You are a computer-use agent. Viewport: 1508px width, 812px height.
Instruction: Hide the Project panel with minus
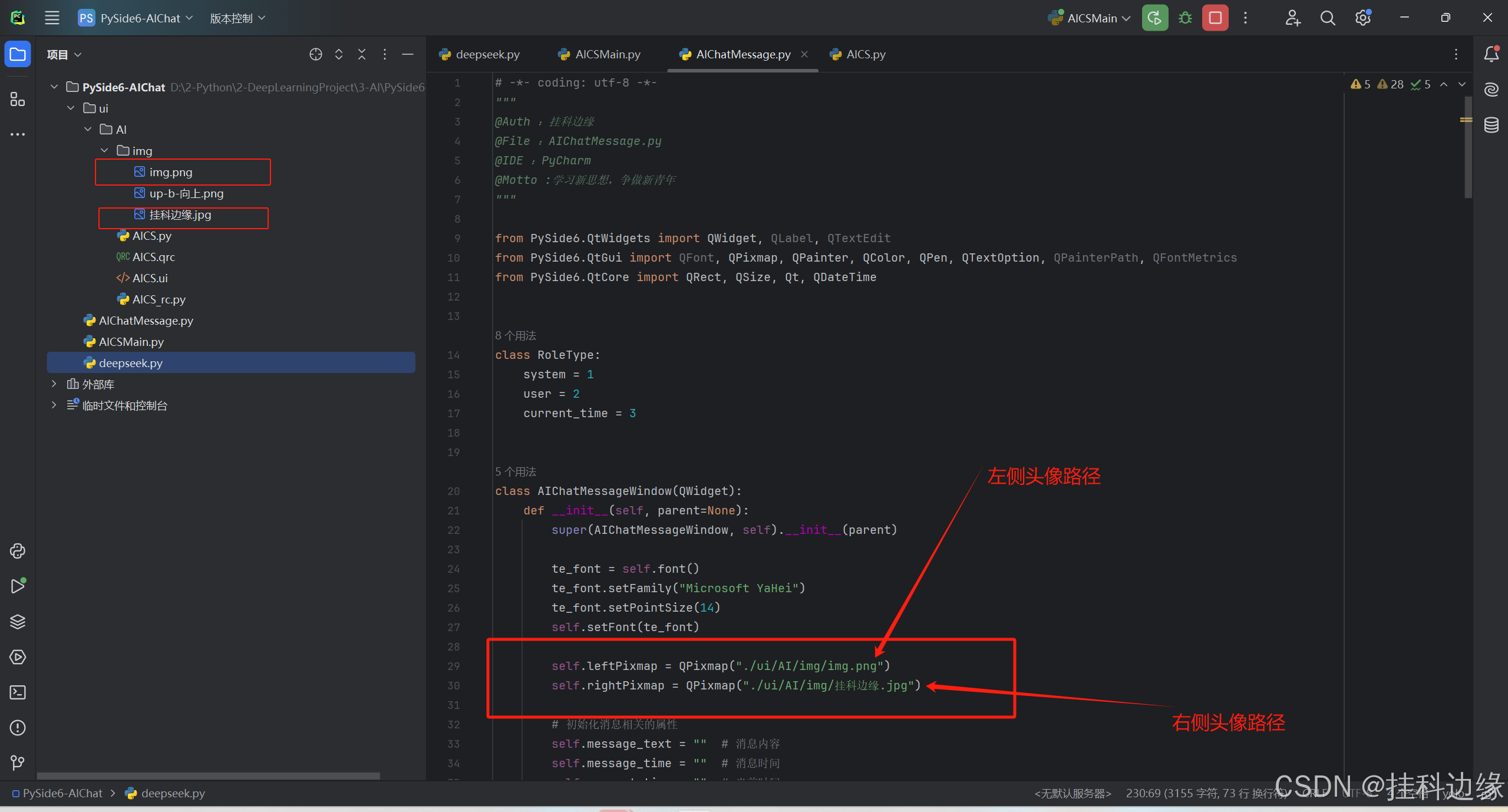(x=408, y=54)
